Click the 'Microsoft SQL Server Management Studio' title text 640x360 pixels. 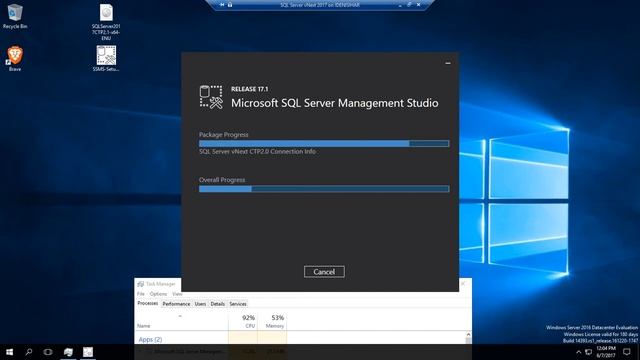pos(335,103)
